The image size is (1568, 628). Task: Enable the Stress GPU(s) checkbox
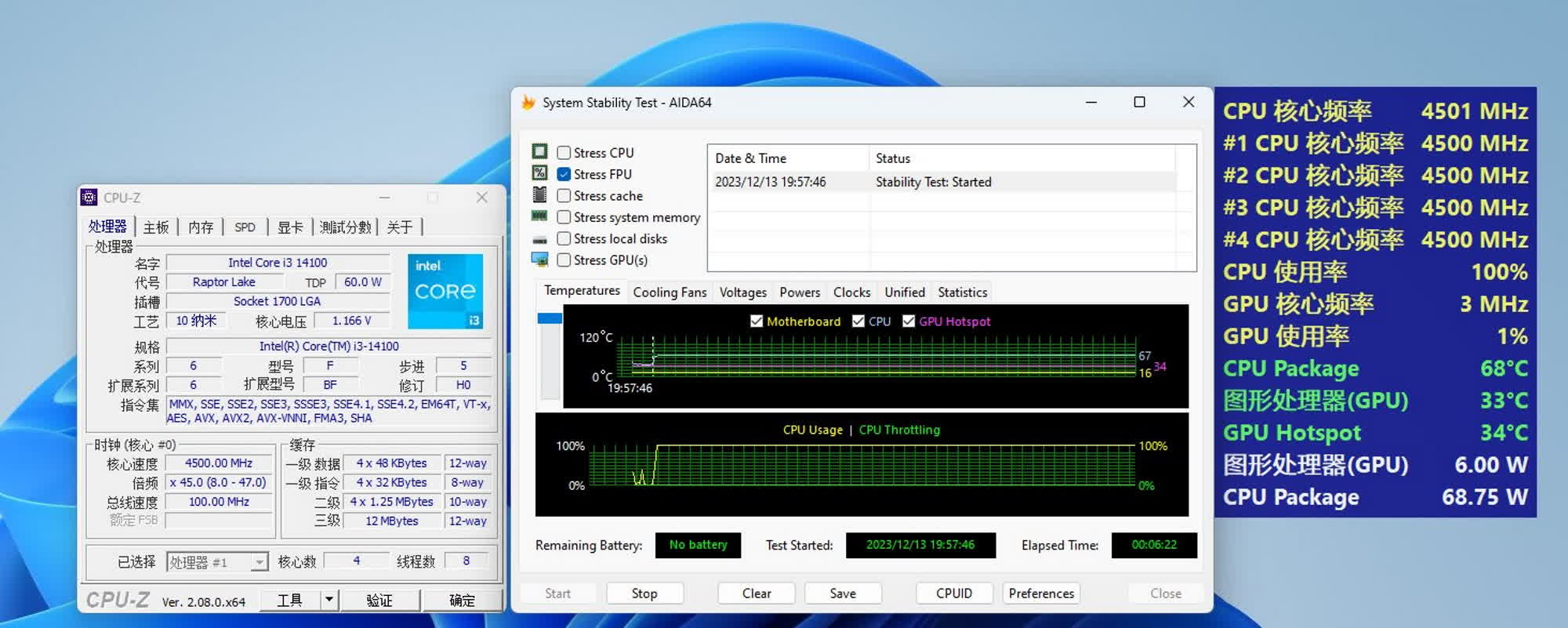pyautogui.click(x=564, y=260)
